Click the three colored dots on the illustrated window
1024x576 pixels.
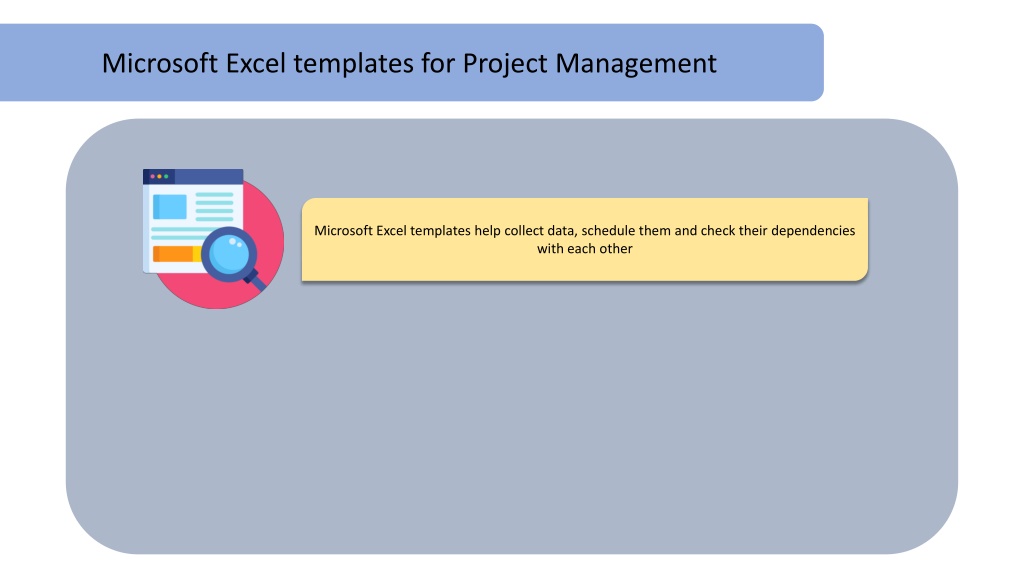click(159, 176)
